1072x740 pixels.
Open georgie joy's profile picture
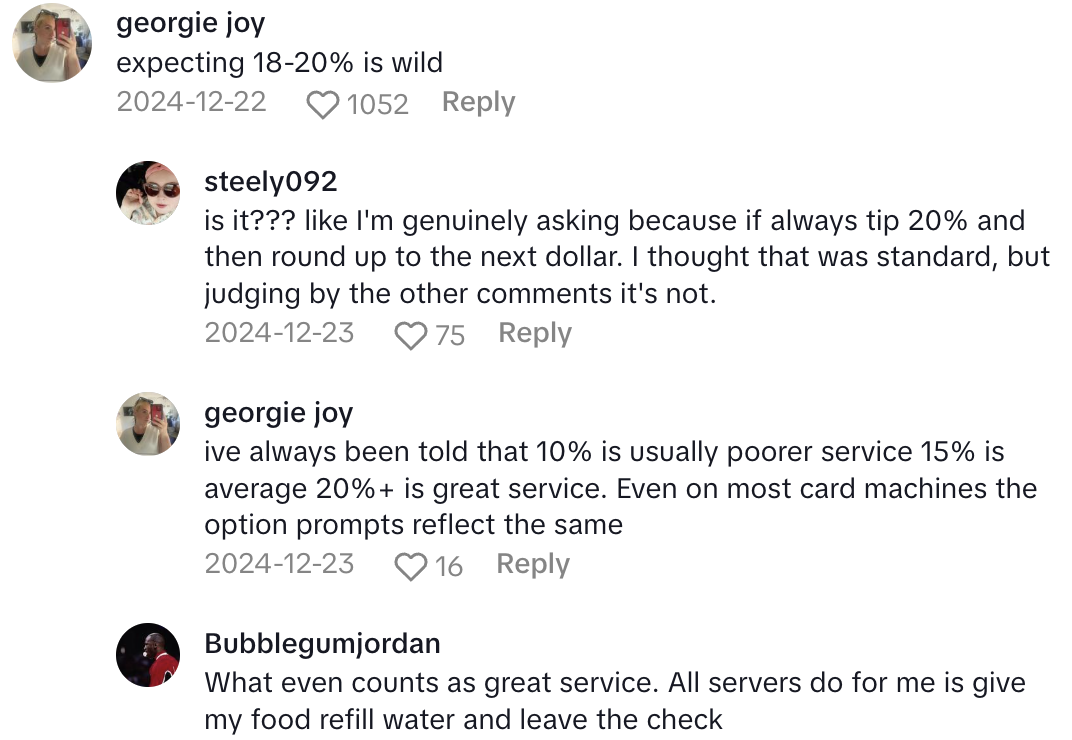[x=51, y=43]
